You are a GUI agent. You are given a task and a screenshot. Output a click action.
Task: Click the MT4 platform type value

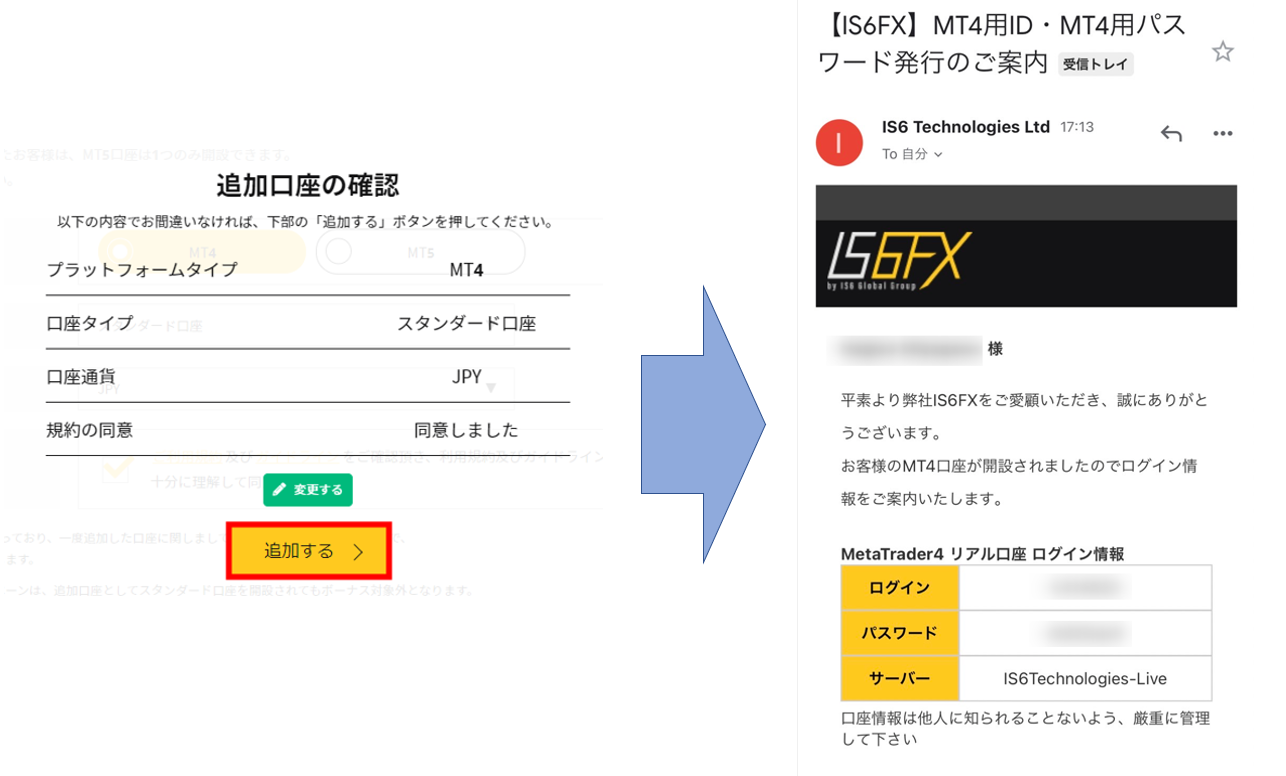coord(466,270)
